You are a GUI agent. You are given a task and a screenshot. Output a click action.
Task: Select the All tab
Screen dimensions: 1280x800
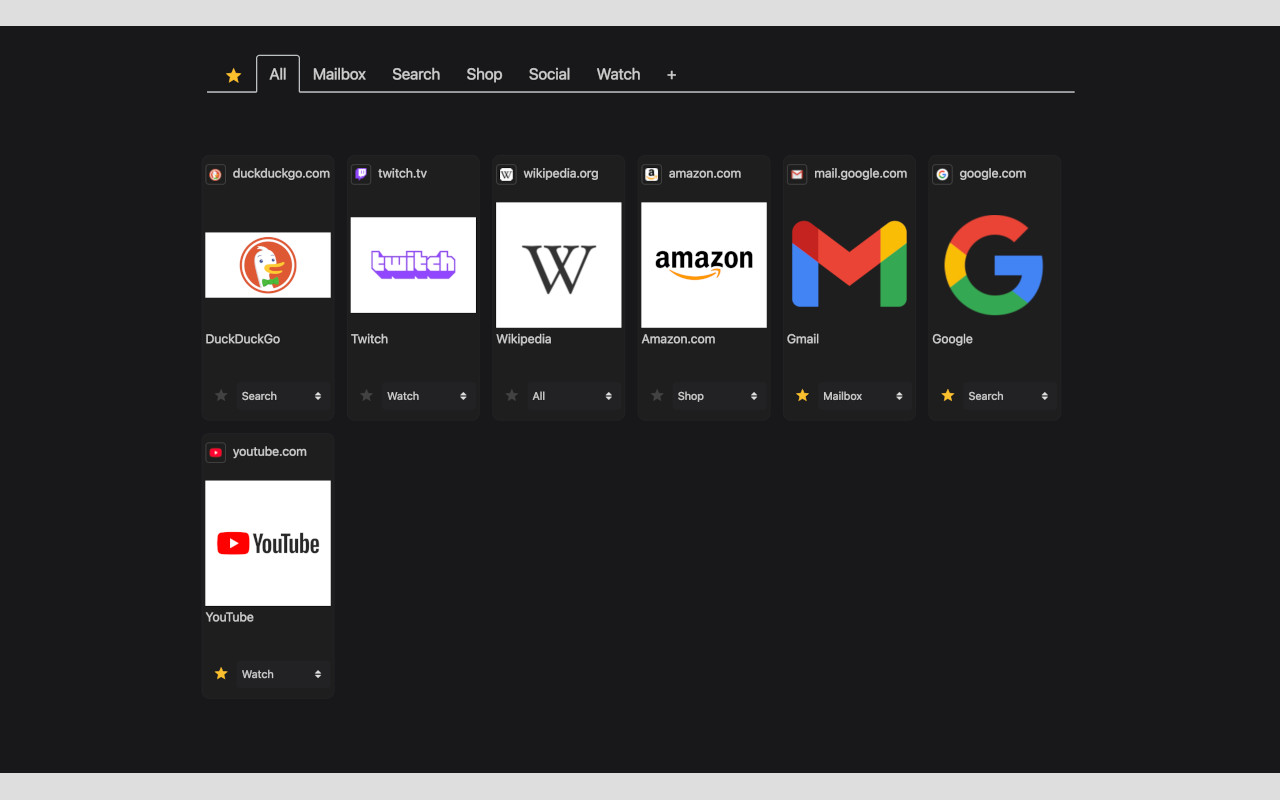278,74
